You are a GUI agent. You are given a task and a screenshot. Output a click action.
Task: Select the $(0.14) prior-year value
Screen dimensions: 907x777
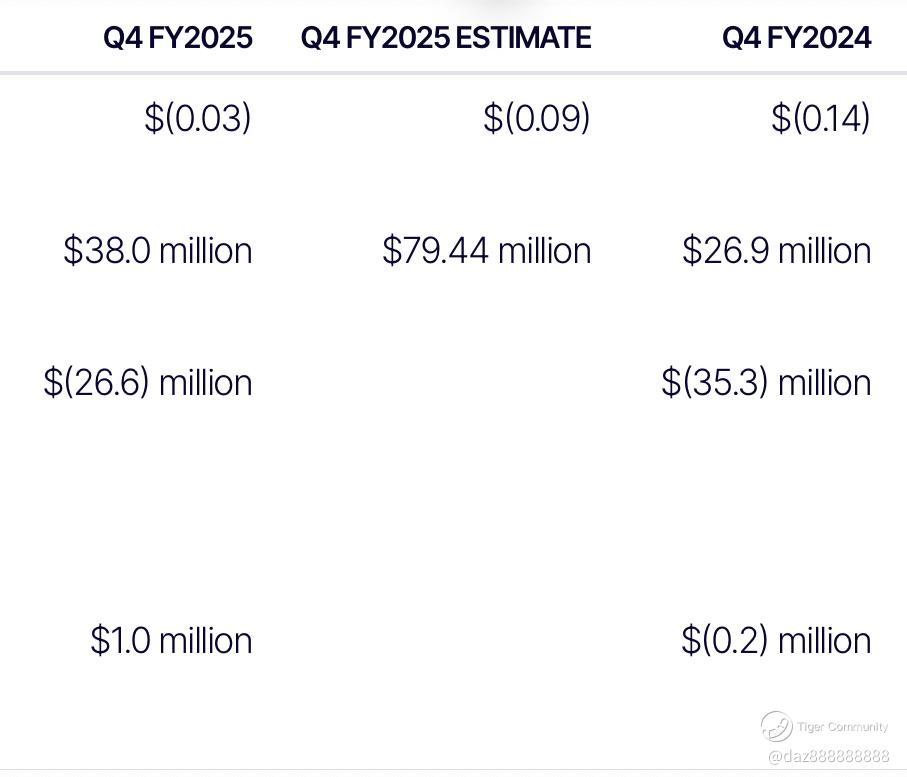[x=820, y=118]
